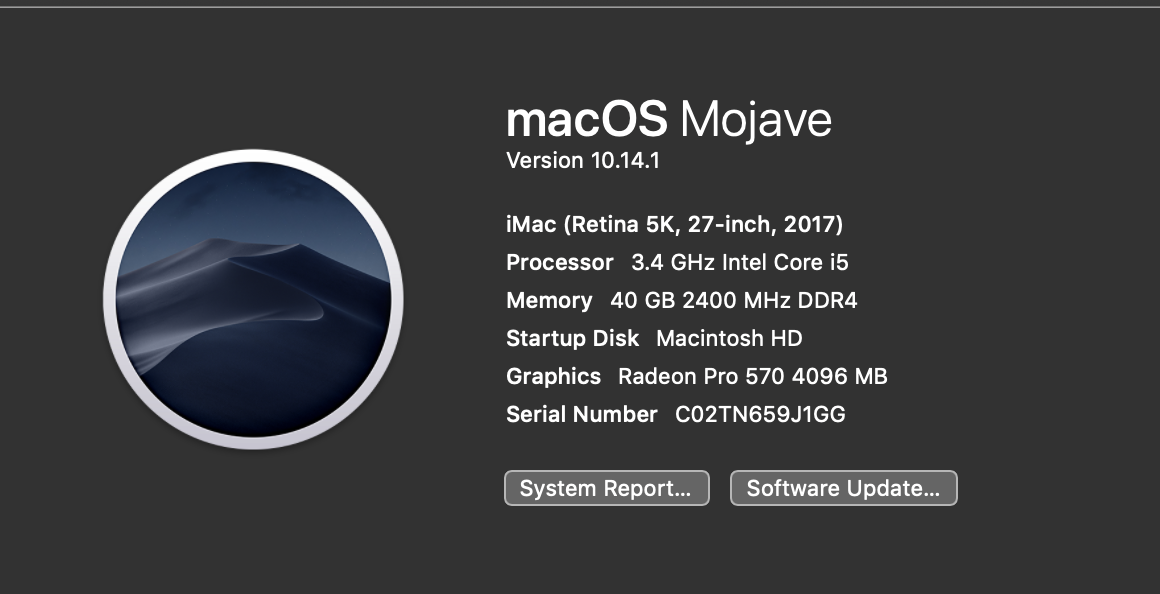Click the Startup Disk label

point(572,338)
